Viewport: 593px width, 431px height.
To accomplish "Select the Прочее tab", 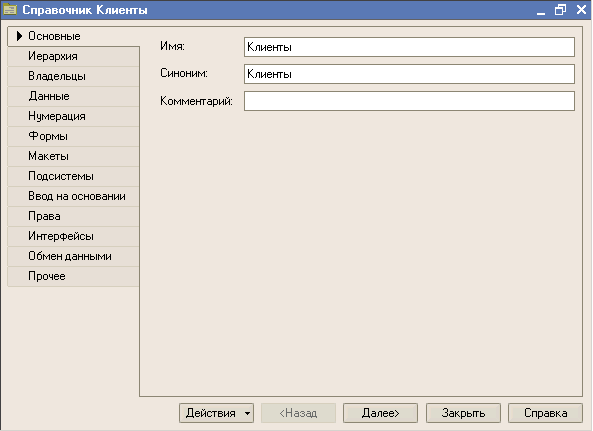I will pyautogui.click(x=73, y=277).
